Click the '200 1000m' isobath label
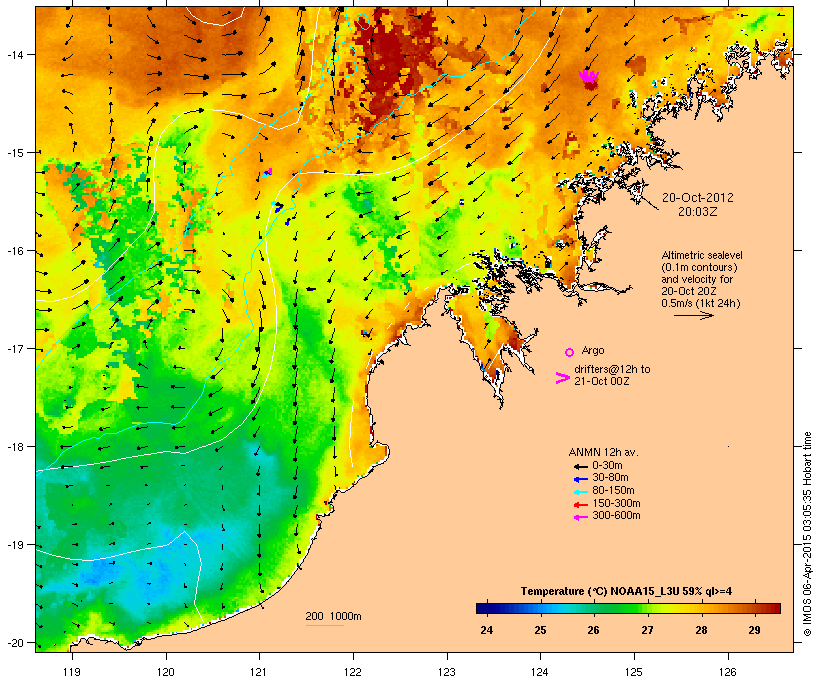Image resolution: width=820 pixels, height=680 pixels. [x=333, y=616]
